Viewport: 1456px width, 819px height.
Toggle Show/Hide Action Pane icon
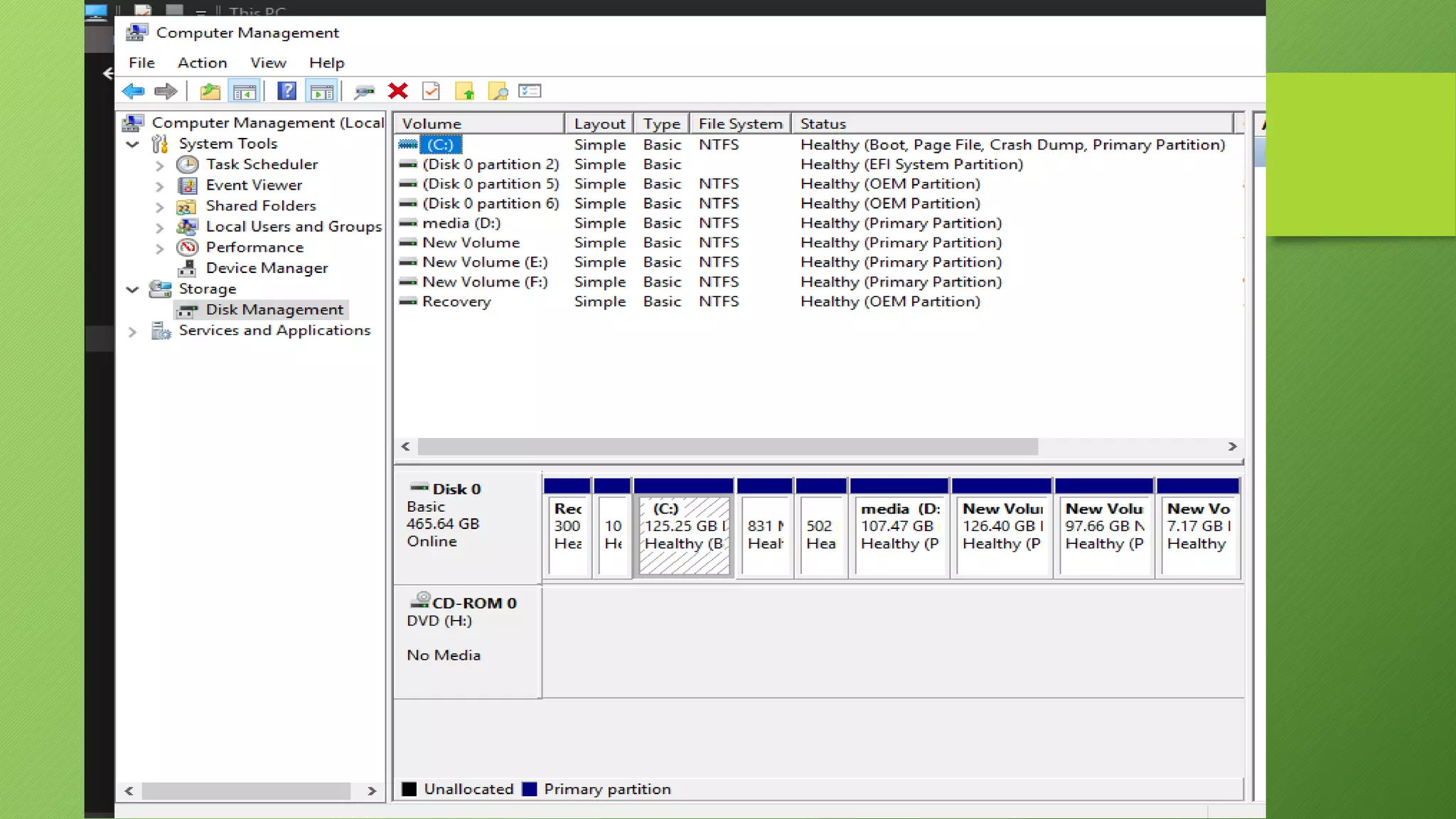(x=321, y=91)
